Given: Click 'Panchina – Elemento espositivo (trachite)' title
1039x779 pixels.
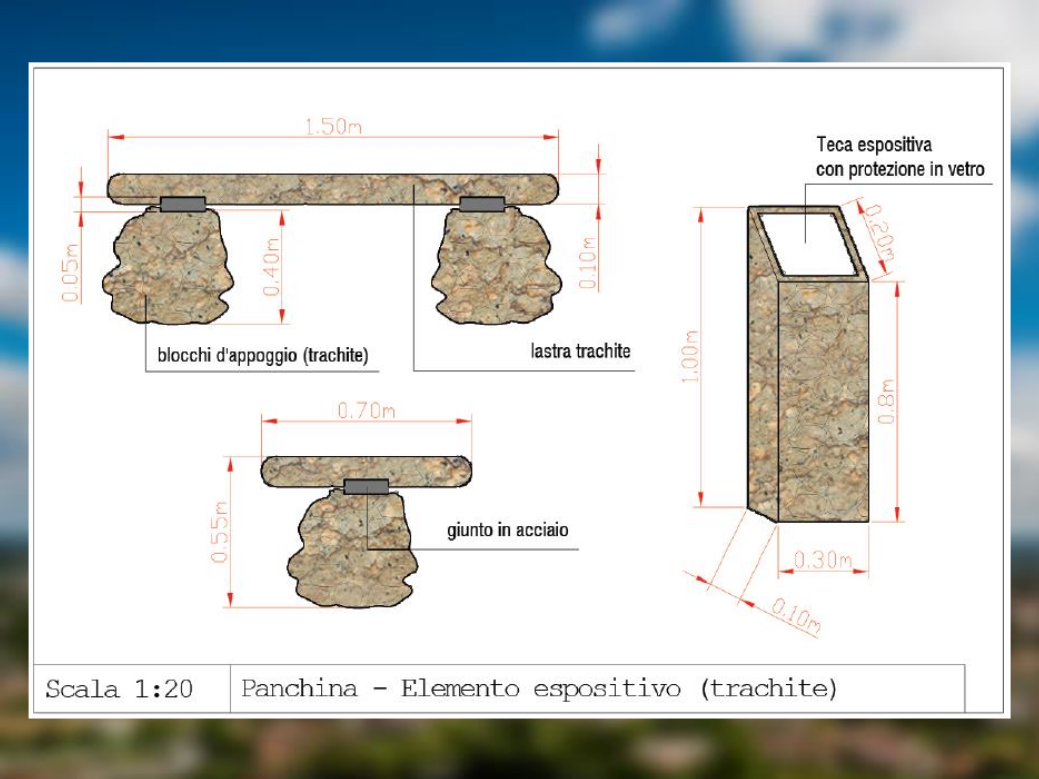Looking at the screenshot, I should pyautogui.click(x=539, y=688).
